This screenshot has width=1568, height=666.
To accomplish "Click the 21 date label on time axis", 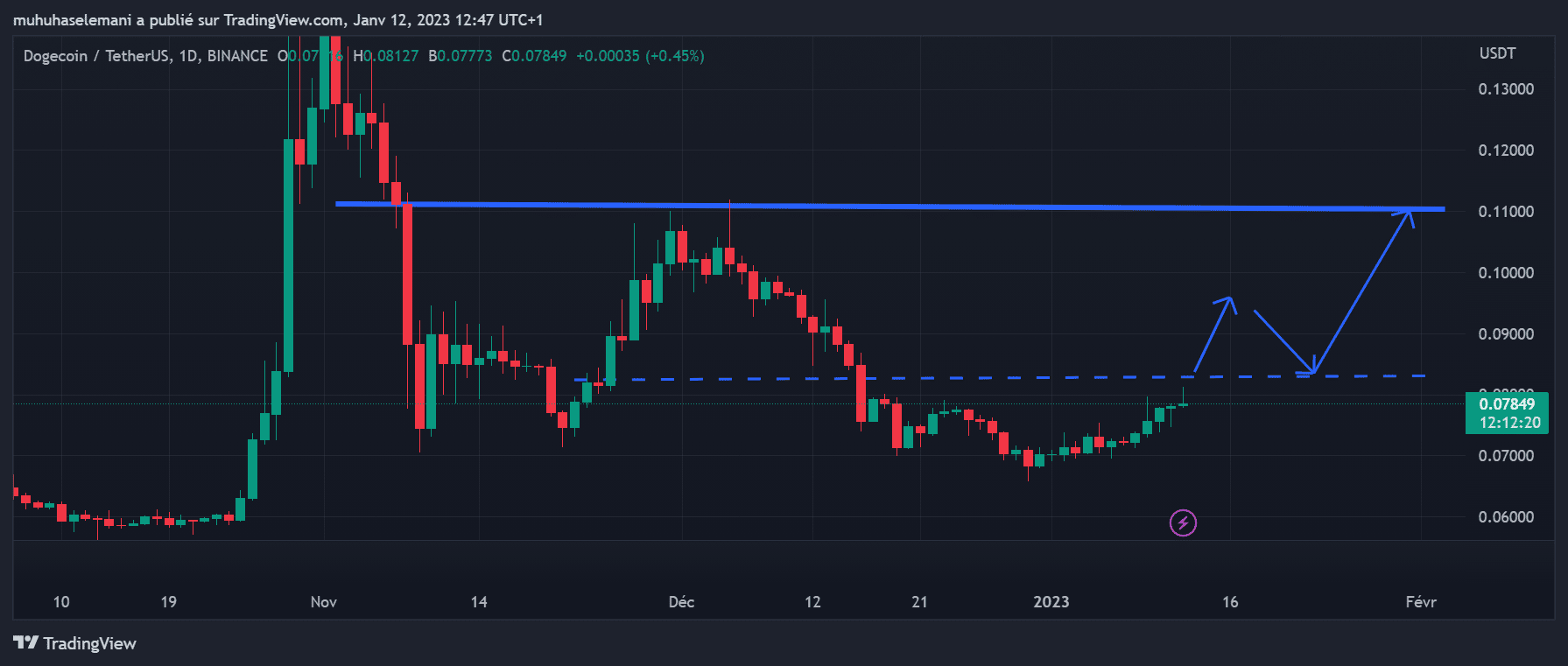I will (x=919, y=602).
